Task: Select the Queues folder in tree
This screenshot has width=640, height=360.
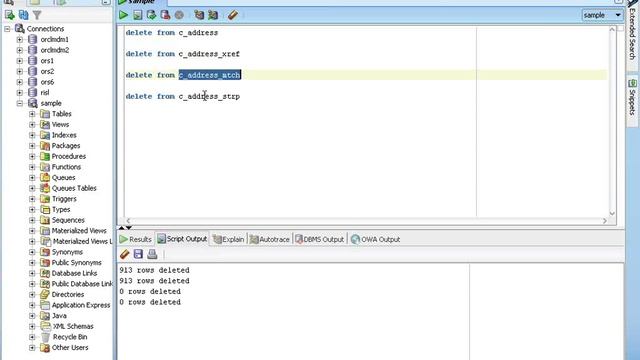Action: tap(63, 178)
